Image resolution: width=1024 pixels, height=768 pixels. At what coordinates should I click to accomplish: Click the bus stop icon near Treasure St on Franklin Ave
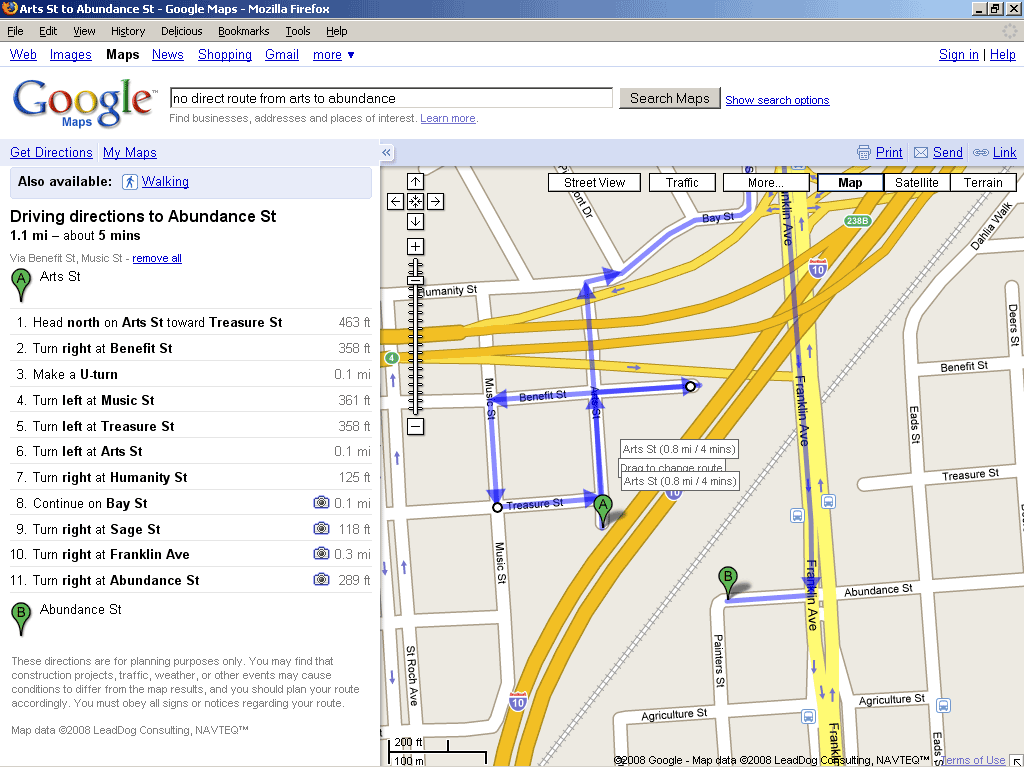point(828,502)
